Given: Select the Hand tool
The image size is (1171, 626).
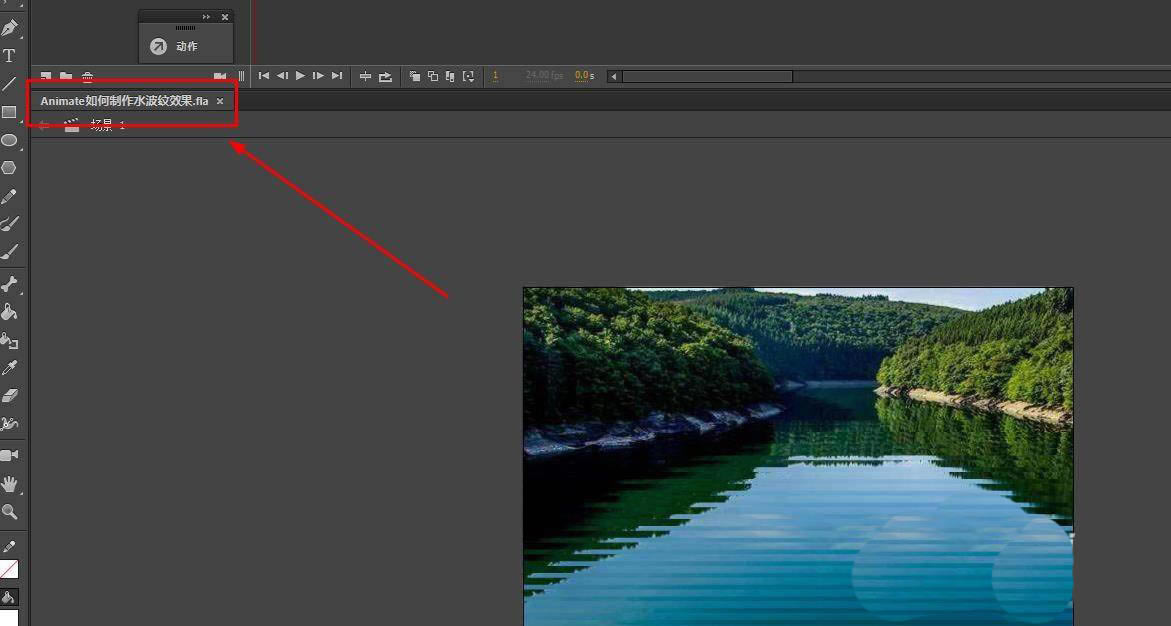Looking at the screenshot, I should tap(9, 484).
